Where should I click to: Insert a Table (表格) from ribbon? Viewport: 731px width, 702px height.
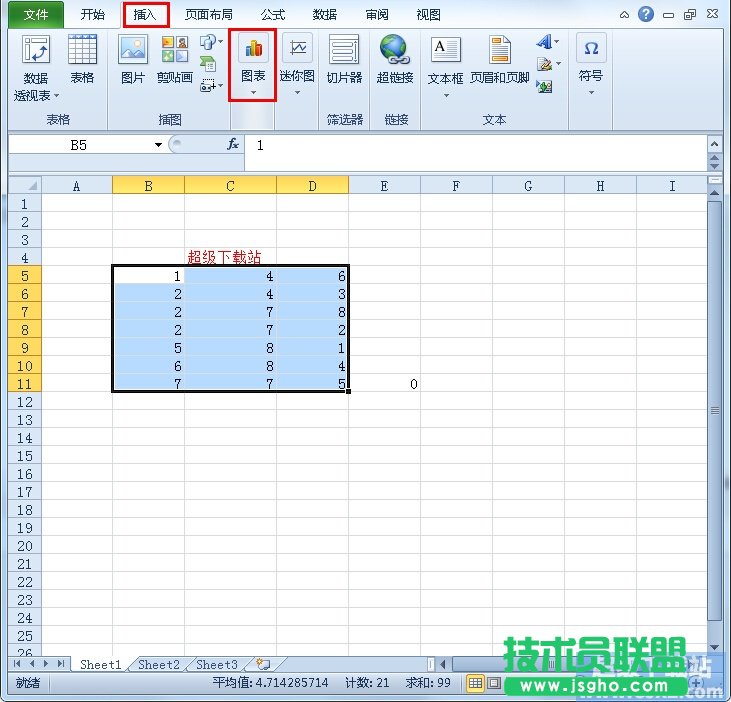(x=82, y=59)
